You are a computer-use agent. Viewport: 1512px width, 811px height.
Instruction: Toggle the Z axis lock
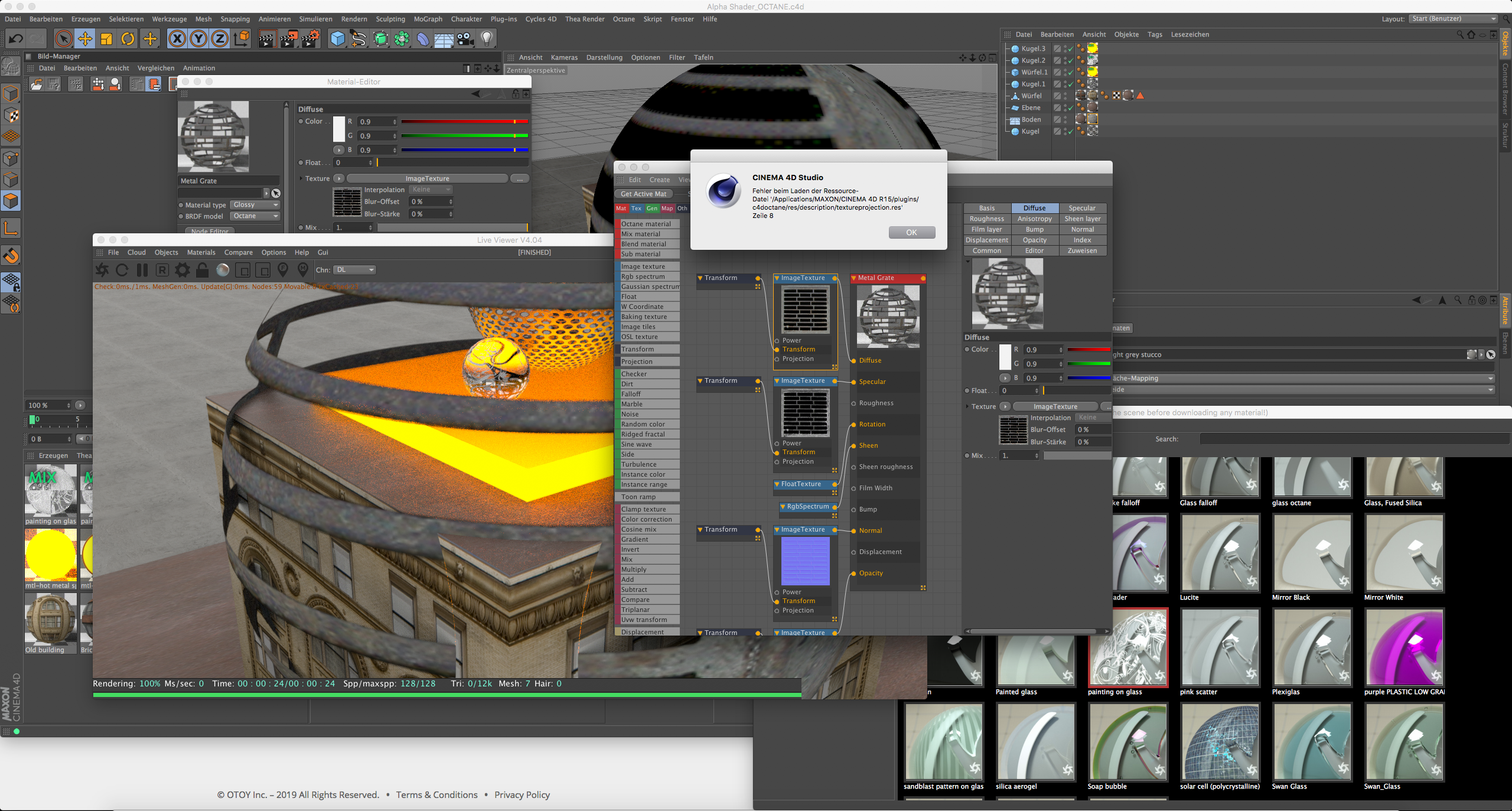pyautogui.click(x=220, y=39)
